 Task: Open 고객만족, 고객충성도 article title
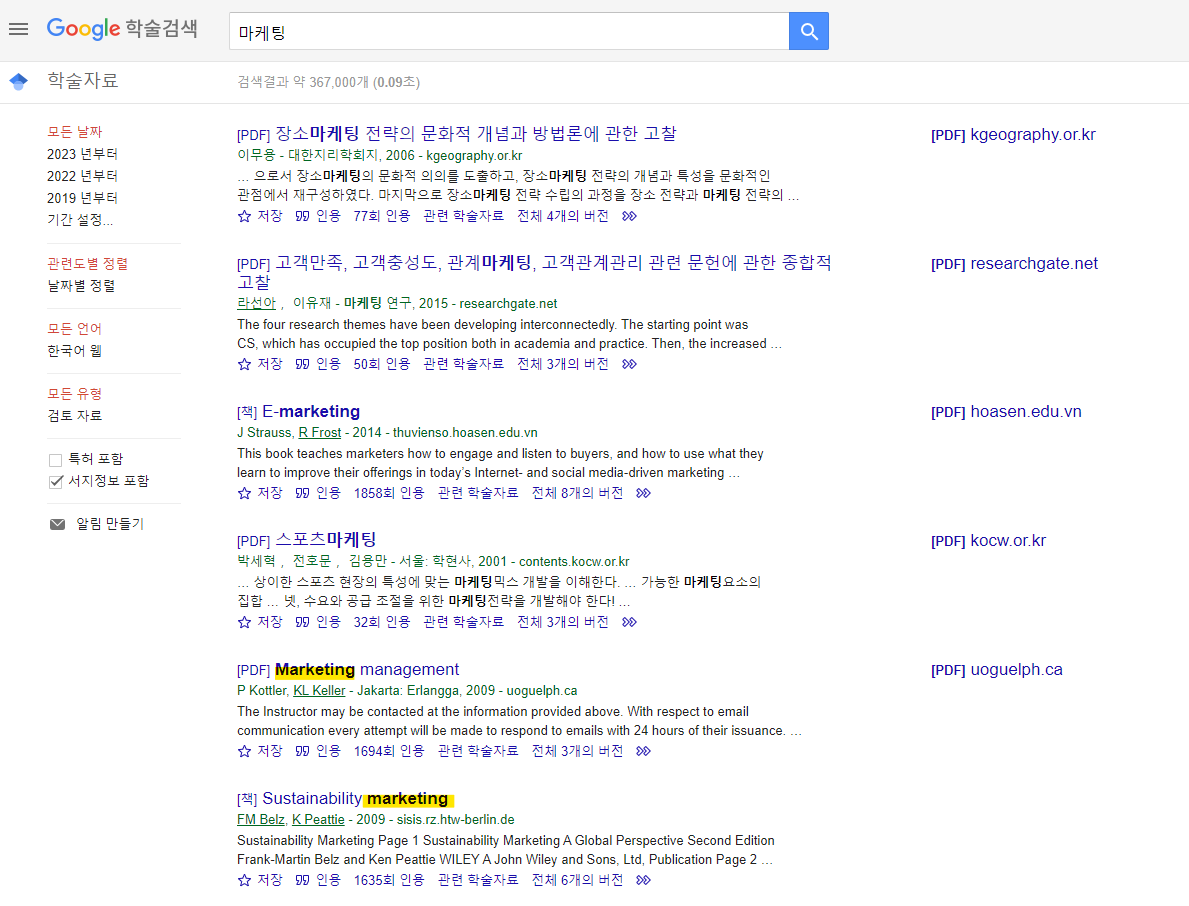click(x=534, y=272)
